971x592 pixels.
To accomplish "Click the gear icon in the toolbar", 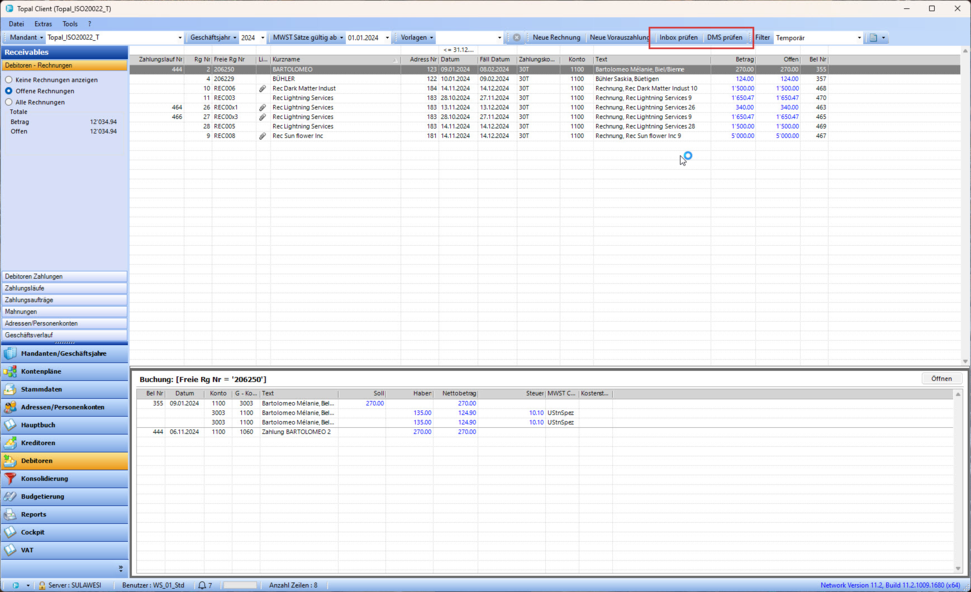I will (x=516, y=38).
